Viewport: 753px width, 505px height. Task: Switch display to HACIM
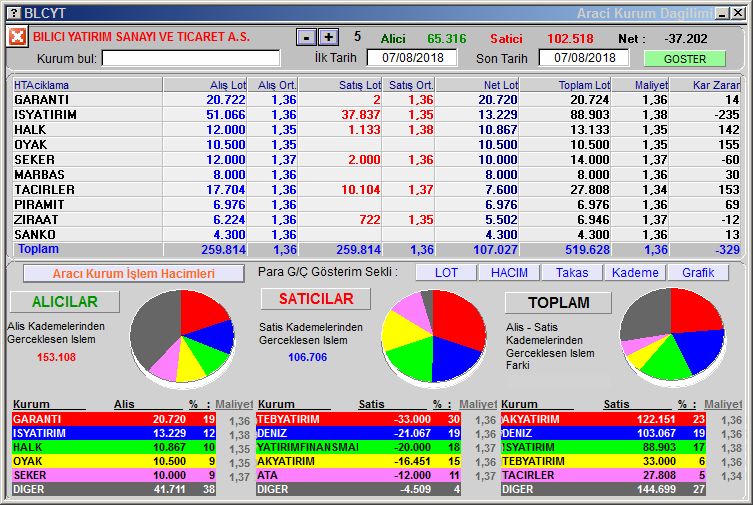click(x=509, y=273)
